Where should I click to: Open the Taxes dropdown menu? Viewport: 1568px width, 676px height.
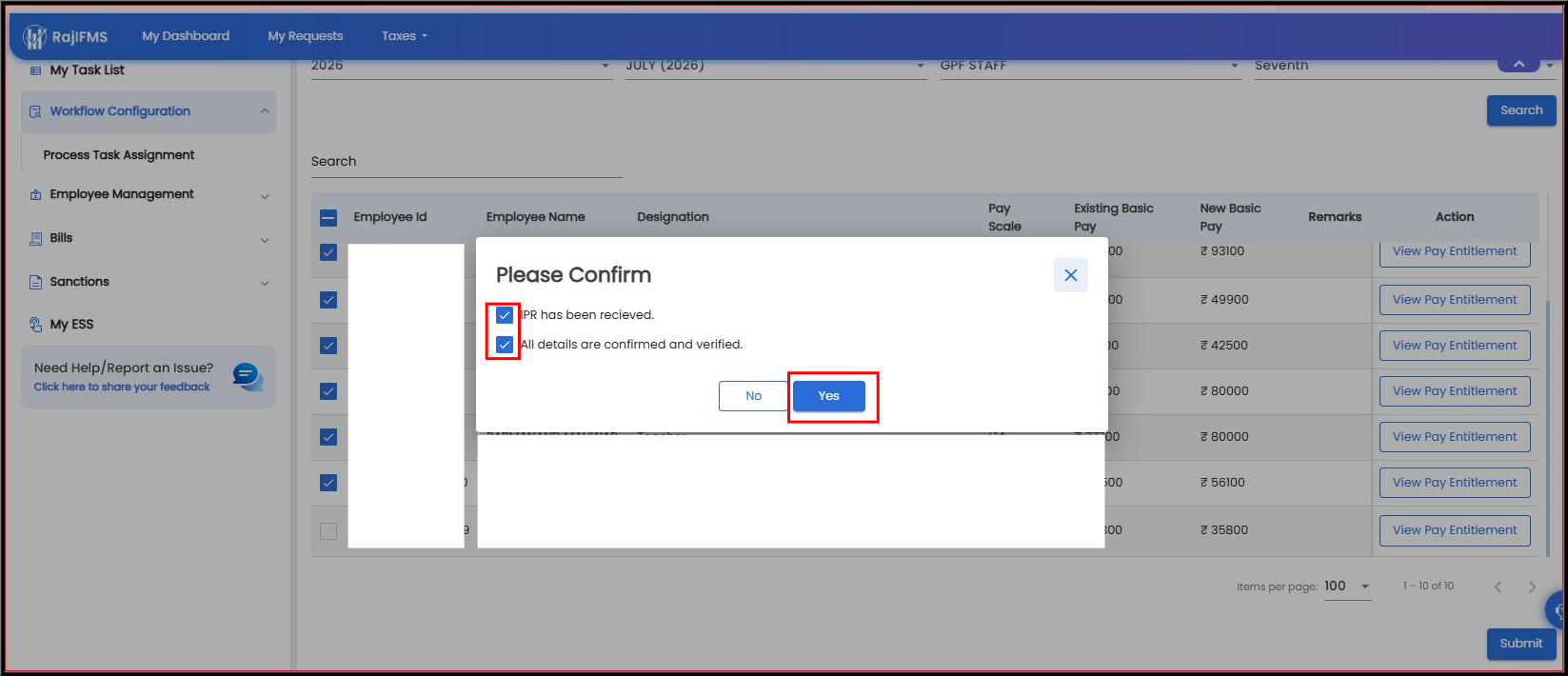pyautogui.click(x=405, y=36)
